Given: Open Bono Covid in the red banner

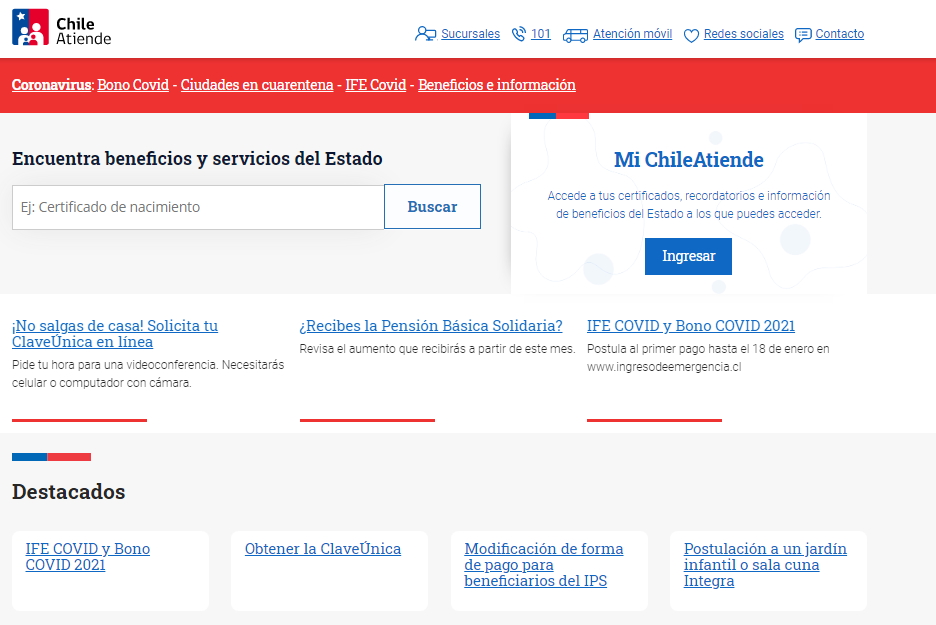Looking at the screenshot, I should point(133,85).
